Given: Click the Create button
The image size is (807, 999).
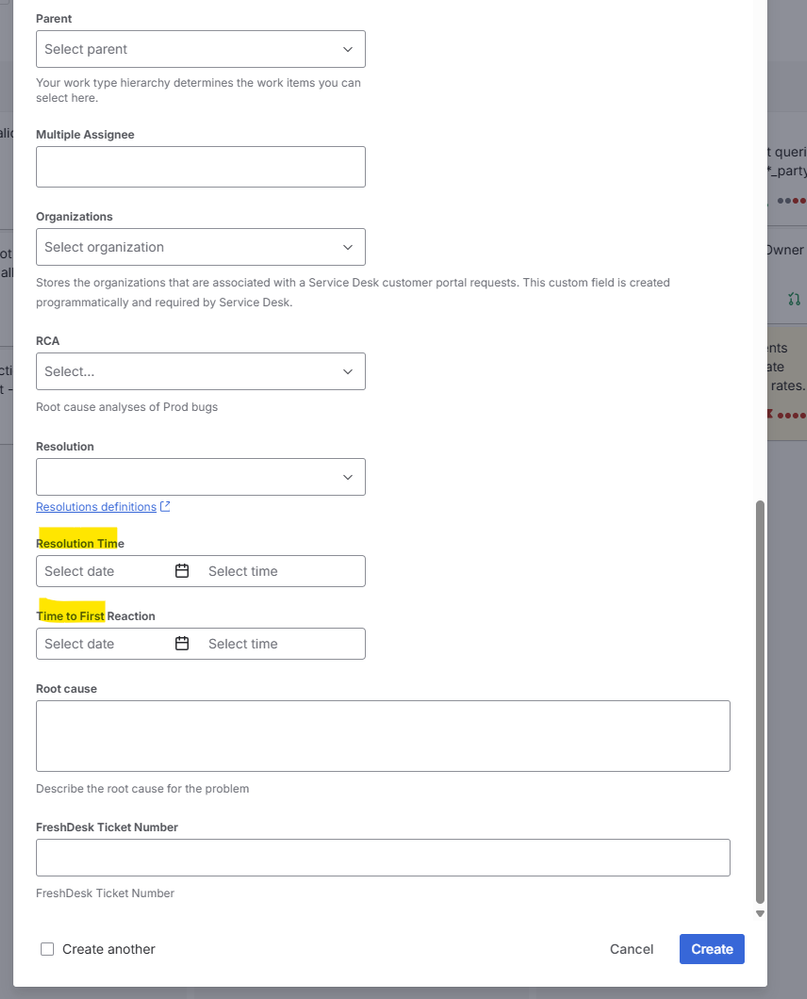Looking at the screenshot, I should 712,949.
